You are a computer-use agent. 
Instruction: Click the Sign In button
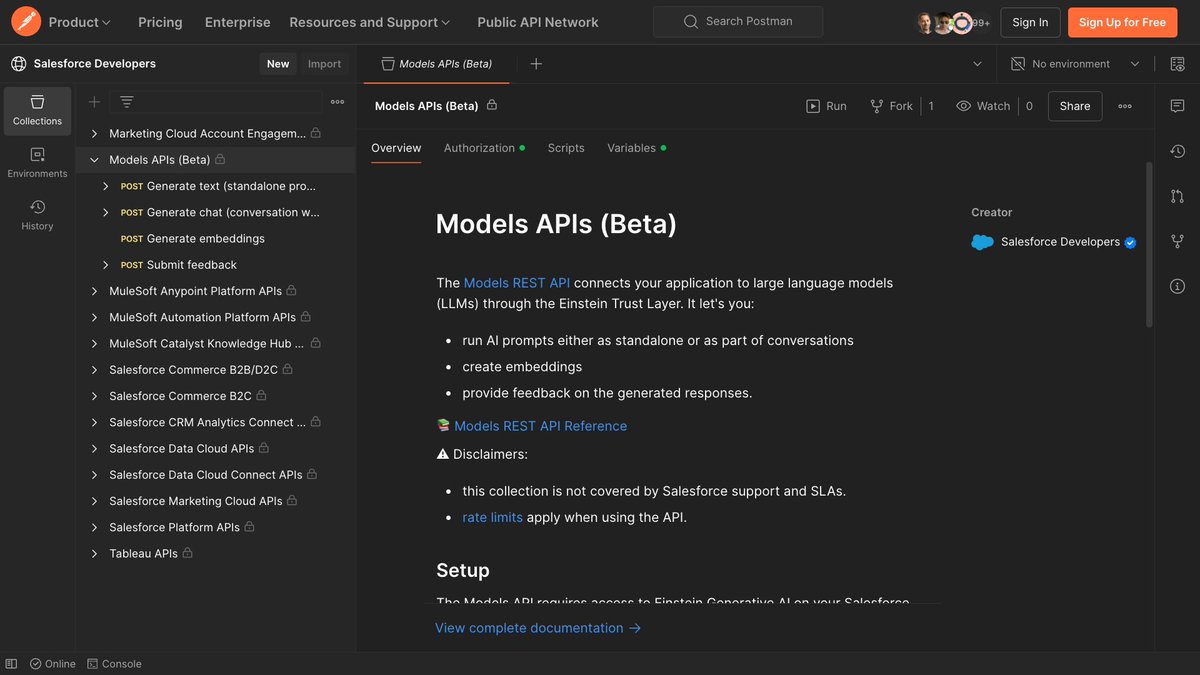click(x=1030, y=22)
